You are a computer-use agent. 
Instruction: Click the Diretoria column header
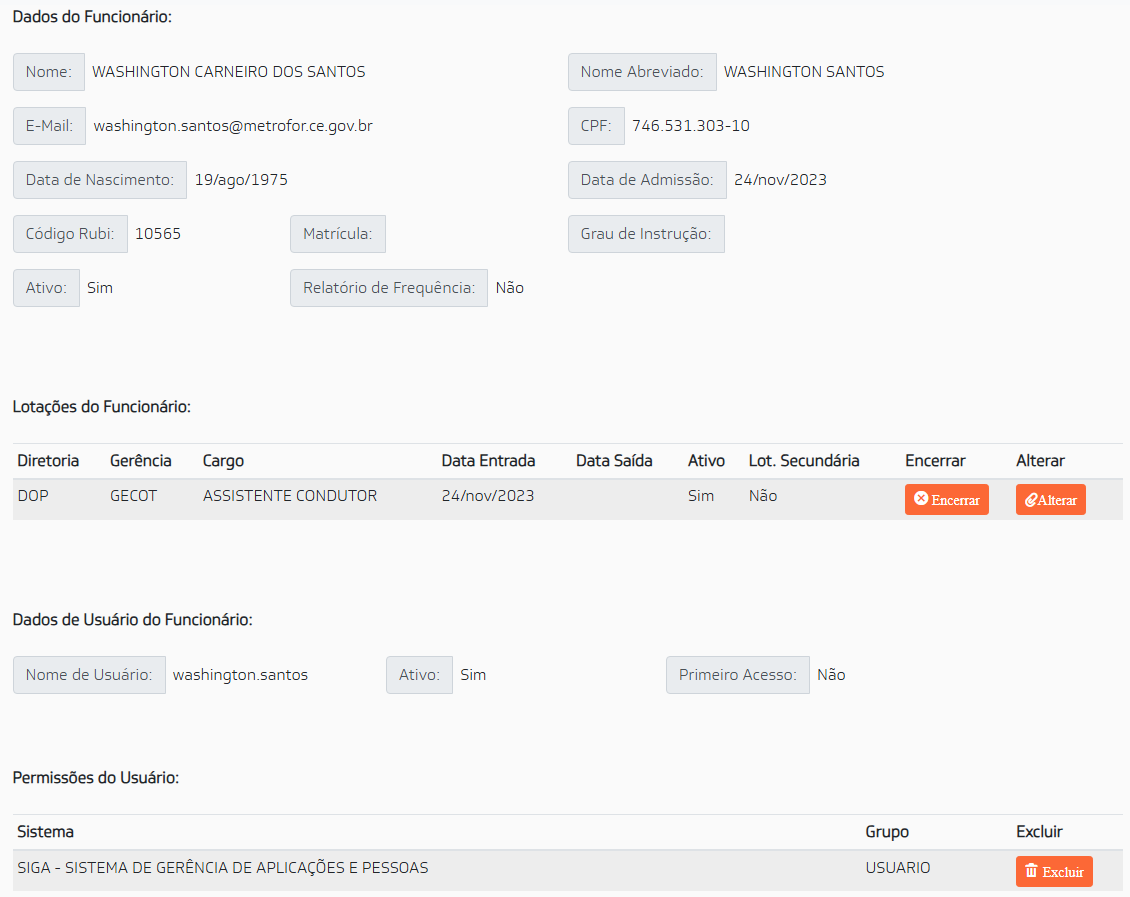coord(48,461)
